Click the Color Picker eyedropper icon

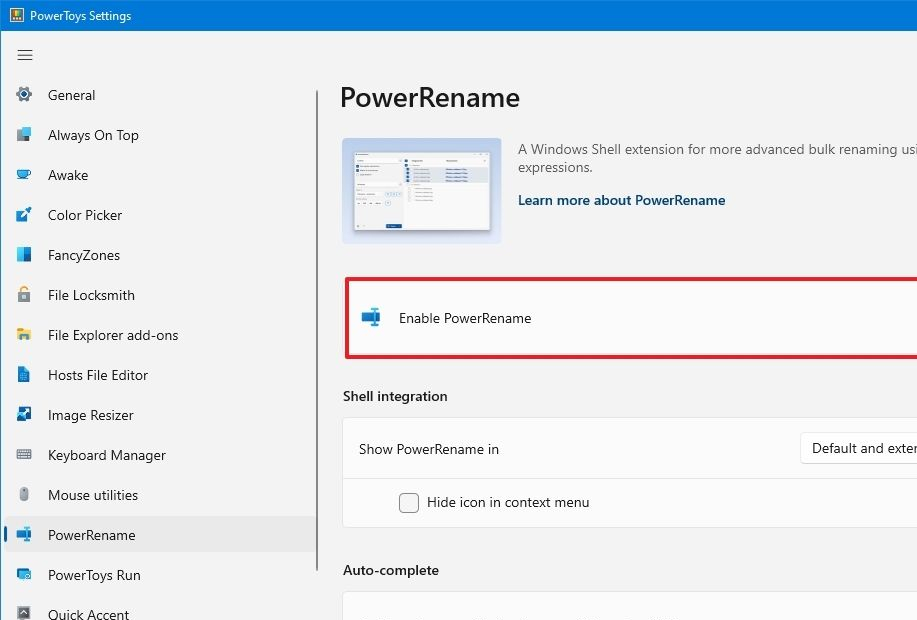24,215
